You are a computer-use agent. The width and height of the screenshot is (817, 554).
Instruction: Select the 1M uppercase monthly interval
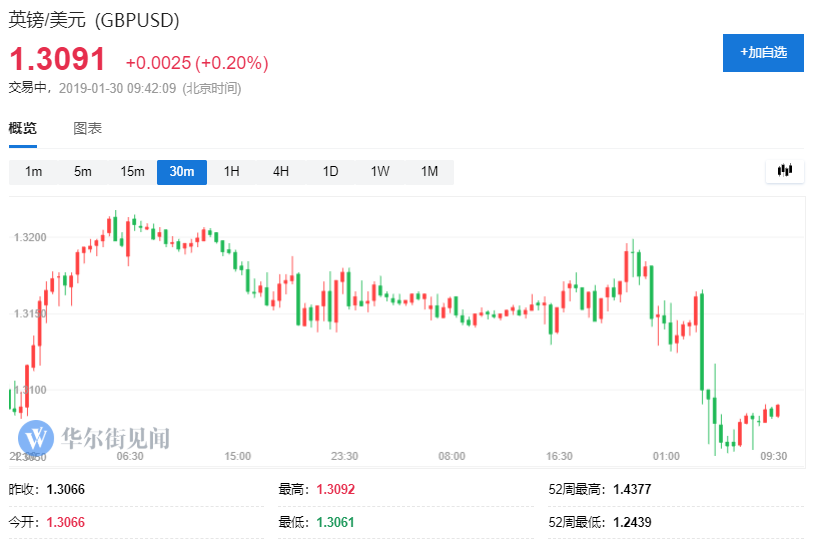(429, 171)
